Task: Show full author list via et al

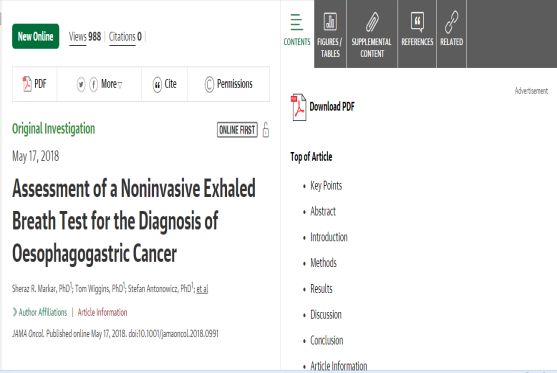Action: 202,288
